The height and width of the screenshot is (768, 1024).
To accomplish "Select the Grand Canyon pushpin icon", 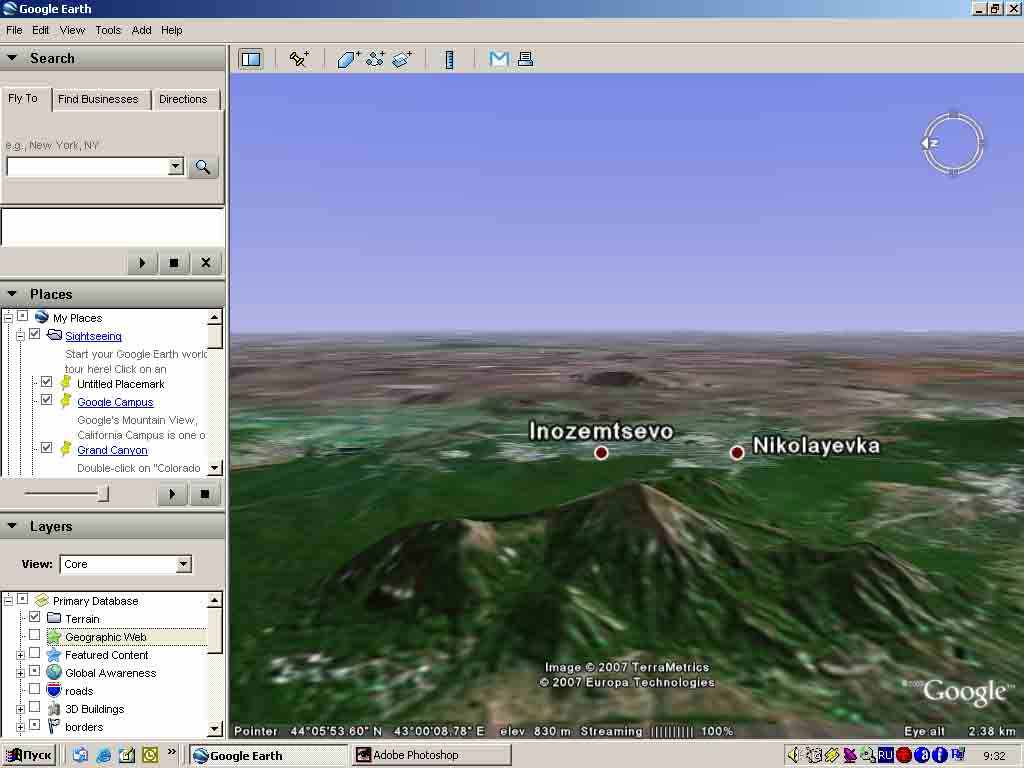I will coord(66,449).
